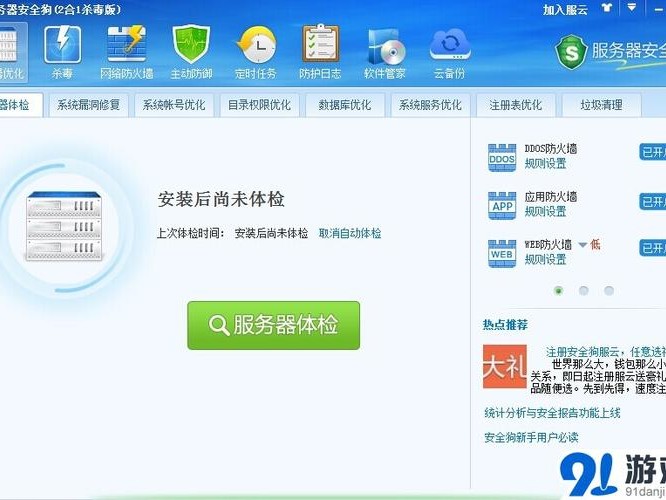Click the APP firewall icon
Screen dimensions: 666x500
(502, 206)
